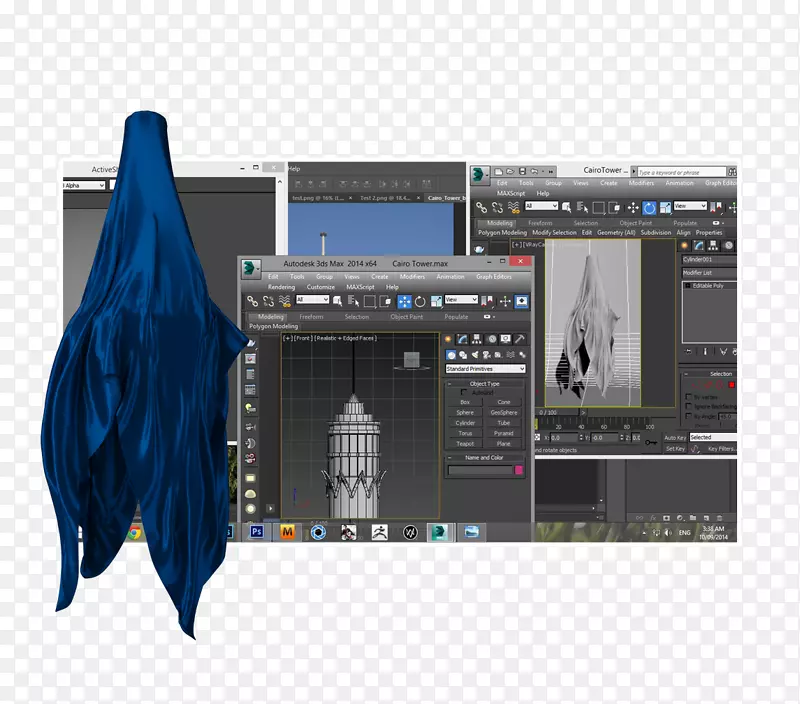Image resolution: width=800 pixels, height=704 pixels.
Task: Choose Select Object tool in Cairo Tower.max window
Action: tap(337, 301)
